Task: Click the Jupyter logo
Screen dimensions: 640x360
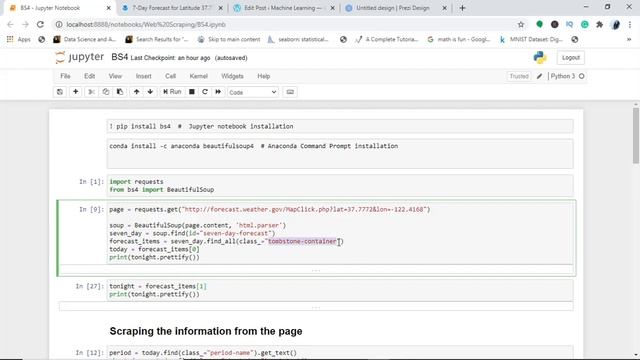Action: [x=80, y=57]
